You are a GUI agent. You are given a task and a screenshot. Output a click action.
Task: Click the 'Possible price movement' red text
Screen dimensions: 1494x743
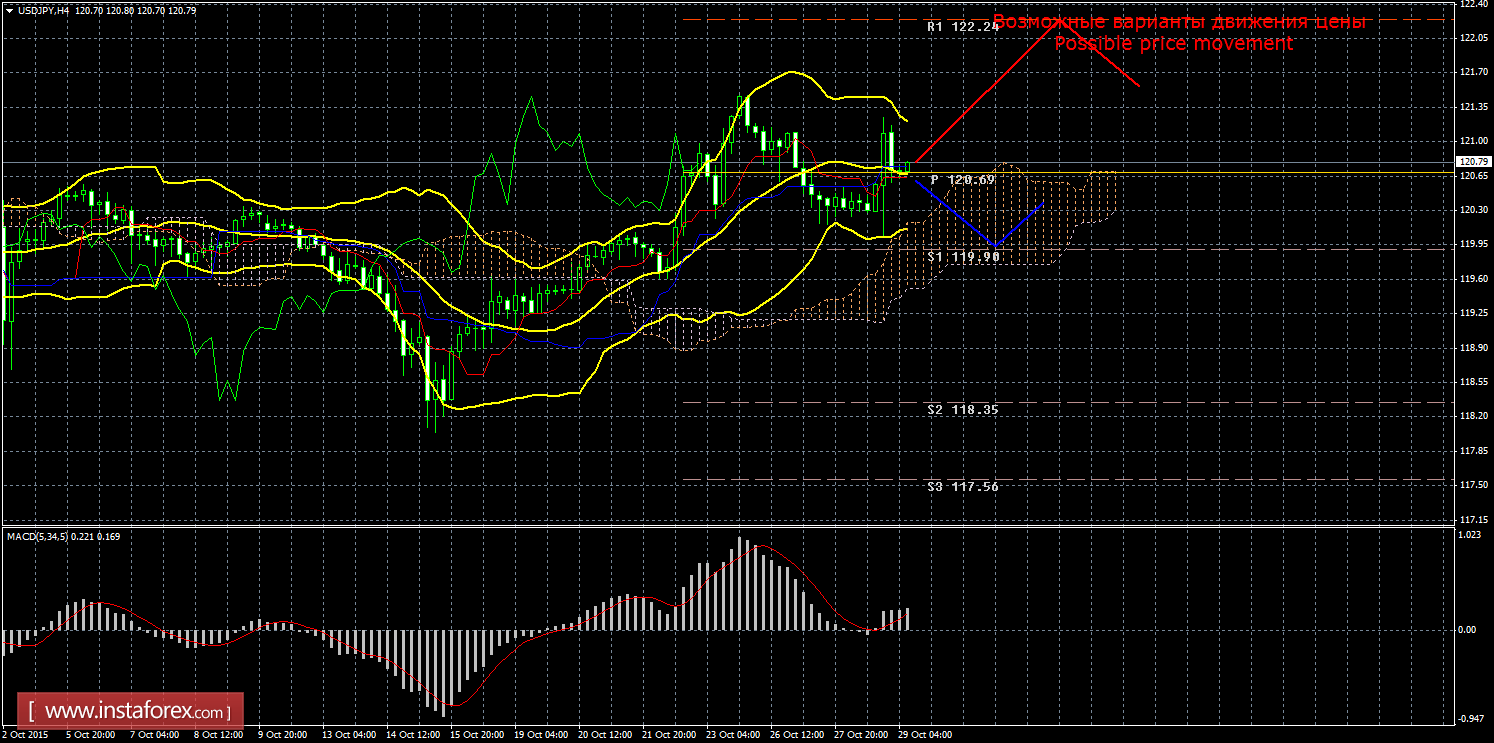click(x=1174, y=44)
